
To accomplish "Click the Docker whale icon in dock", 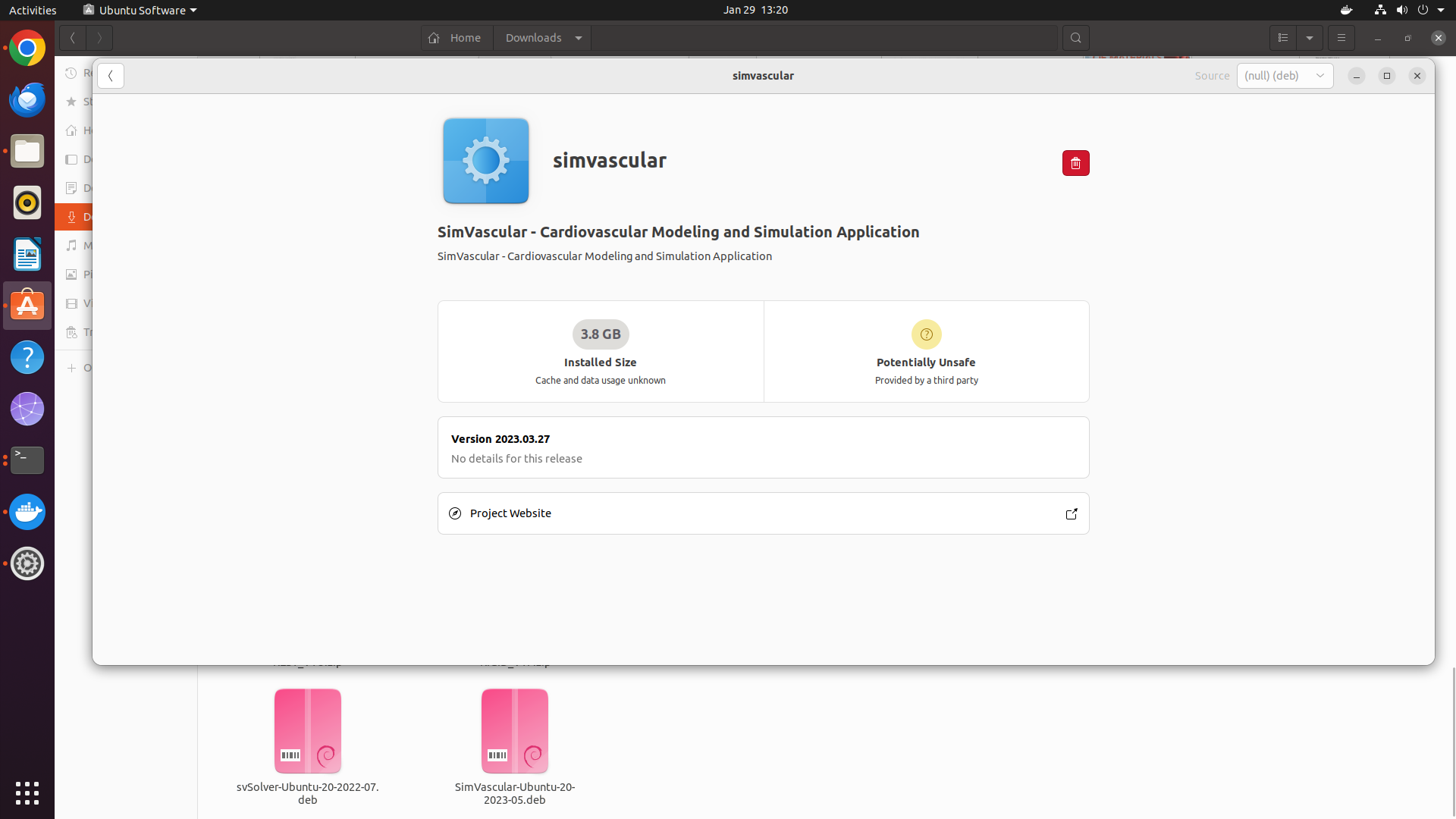I will coord(27,511).
